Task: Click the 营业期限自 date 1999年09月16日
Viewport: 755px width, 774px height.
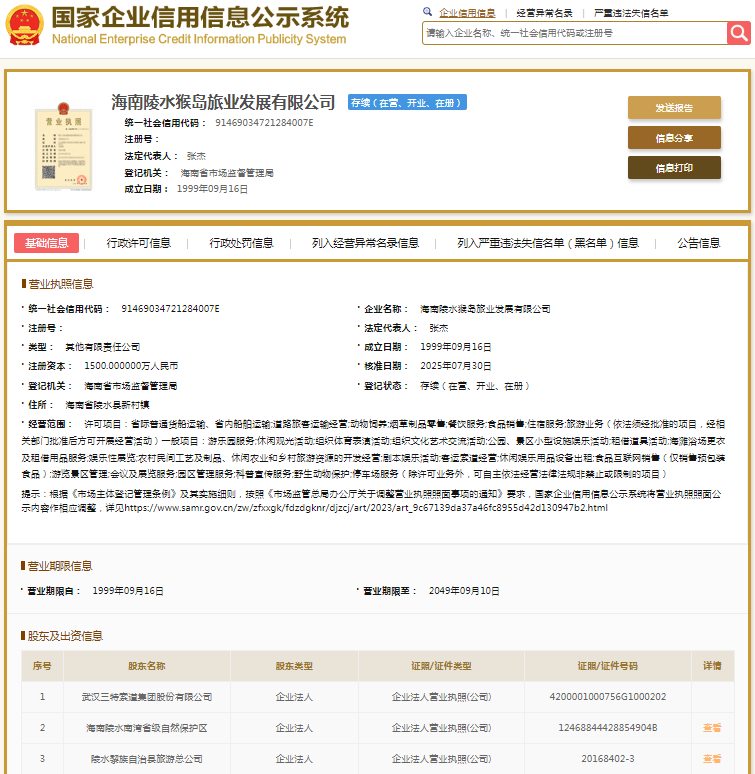Action: 128,591
